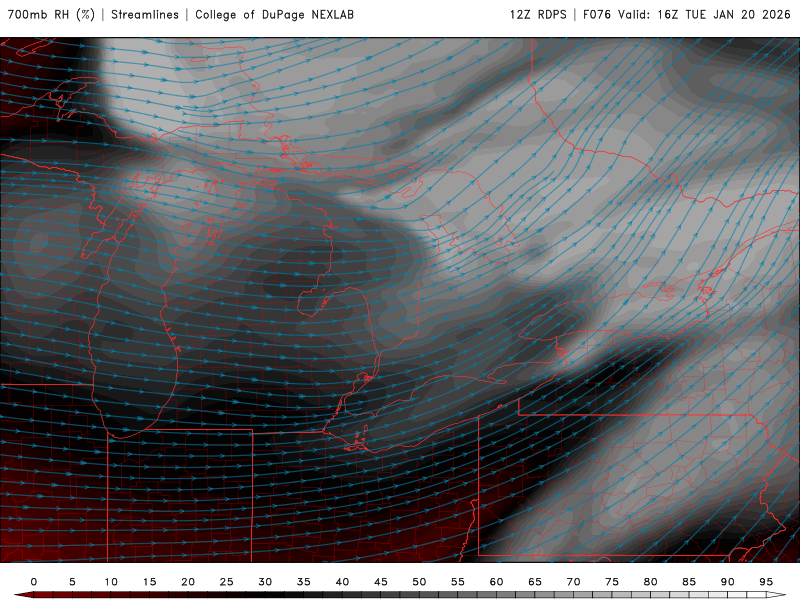Click the '12Z RDPS' model run label
The image size is (800, 600).
coord(538,15)
